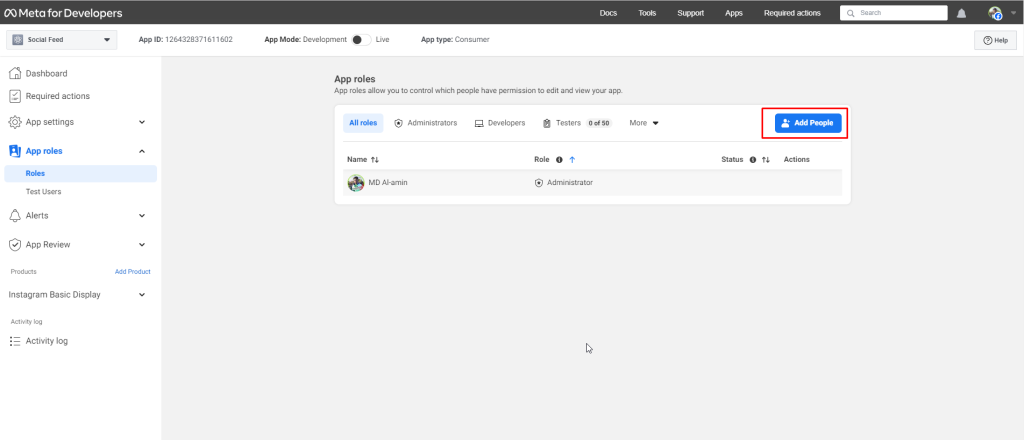Click the Role column info icon
The height and width of the screenshot is (440, 1024).
(x=559, y=160)
